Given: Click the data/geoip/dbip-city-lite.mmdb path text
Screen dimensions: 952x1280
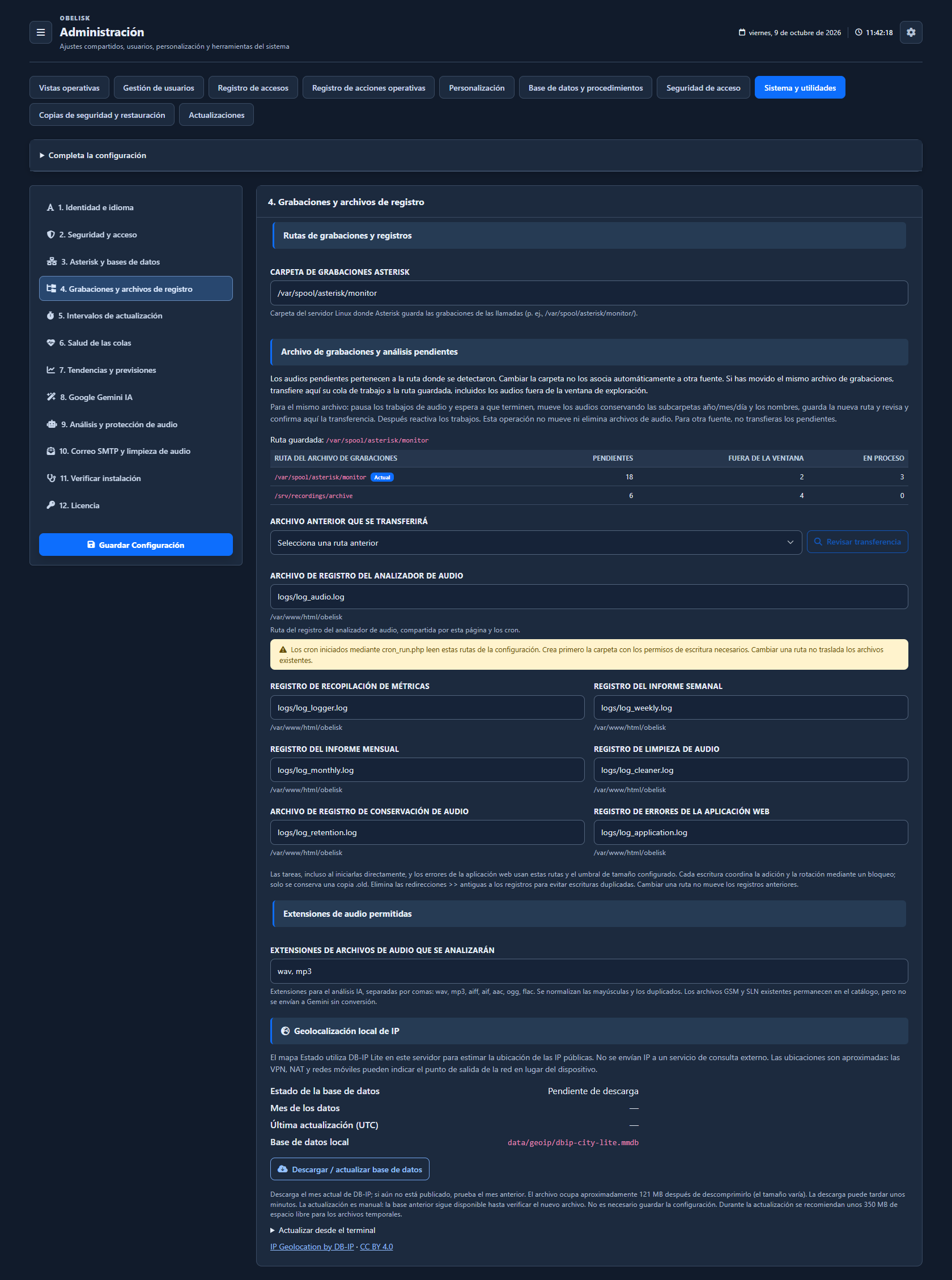Looking at the screenshot, I should coord(573,1142).
